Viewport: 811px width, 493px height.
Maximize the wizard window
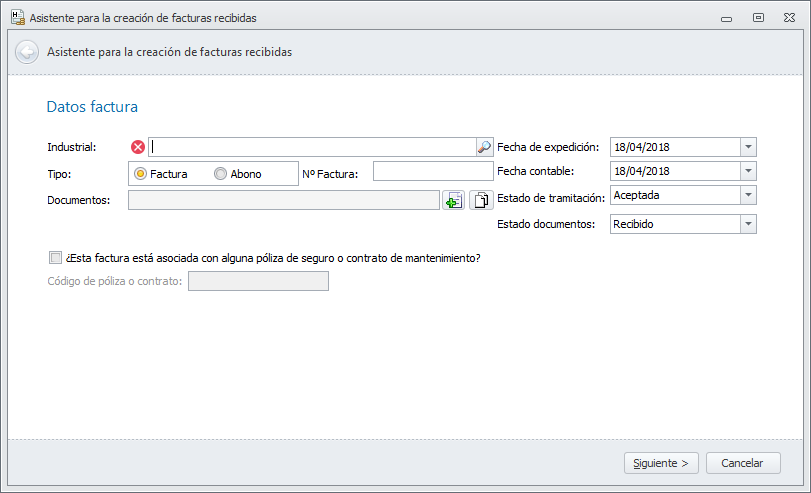coord(759,17)
